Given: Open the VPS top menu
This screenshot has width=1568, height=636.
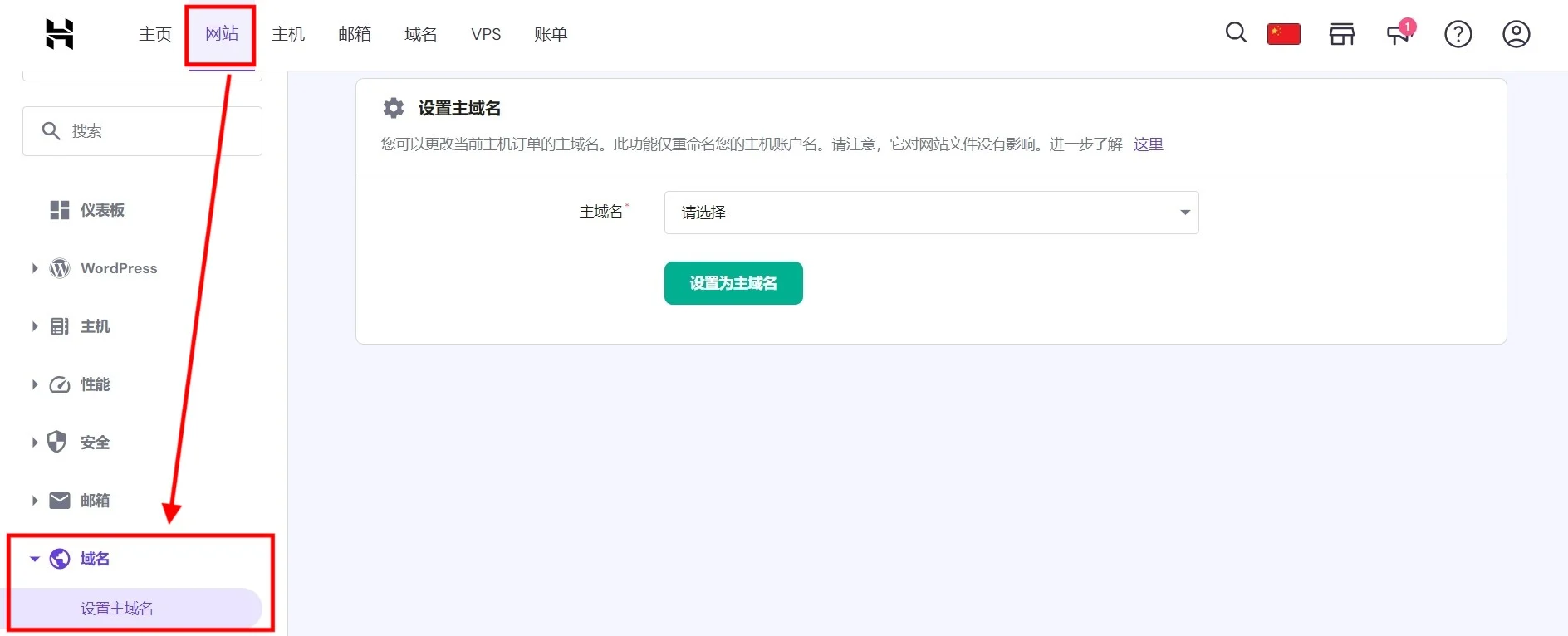Looking at the screenshot, I should pyautogui.click(x=486, y=34).
